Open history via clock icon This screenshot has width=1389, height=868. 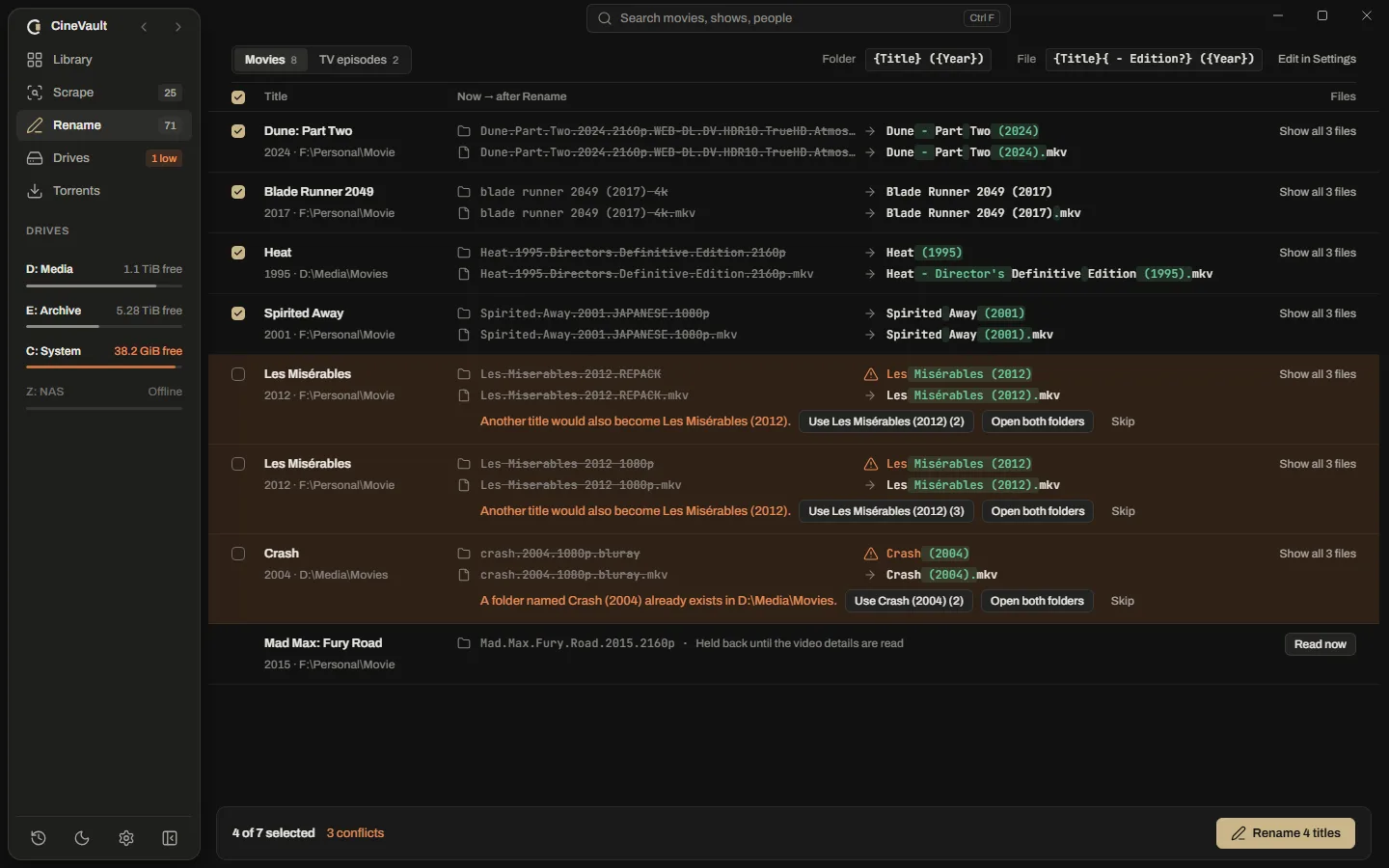coord(38,838)
